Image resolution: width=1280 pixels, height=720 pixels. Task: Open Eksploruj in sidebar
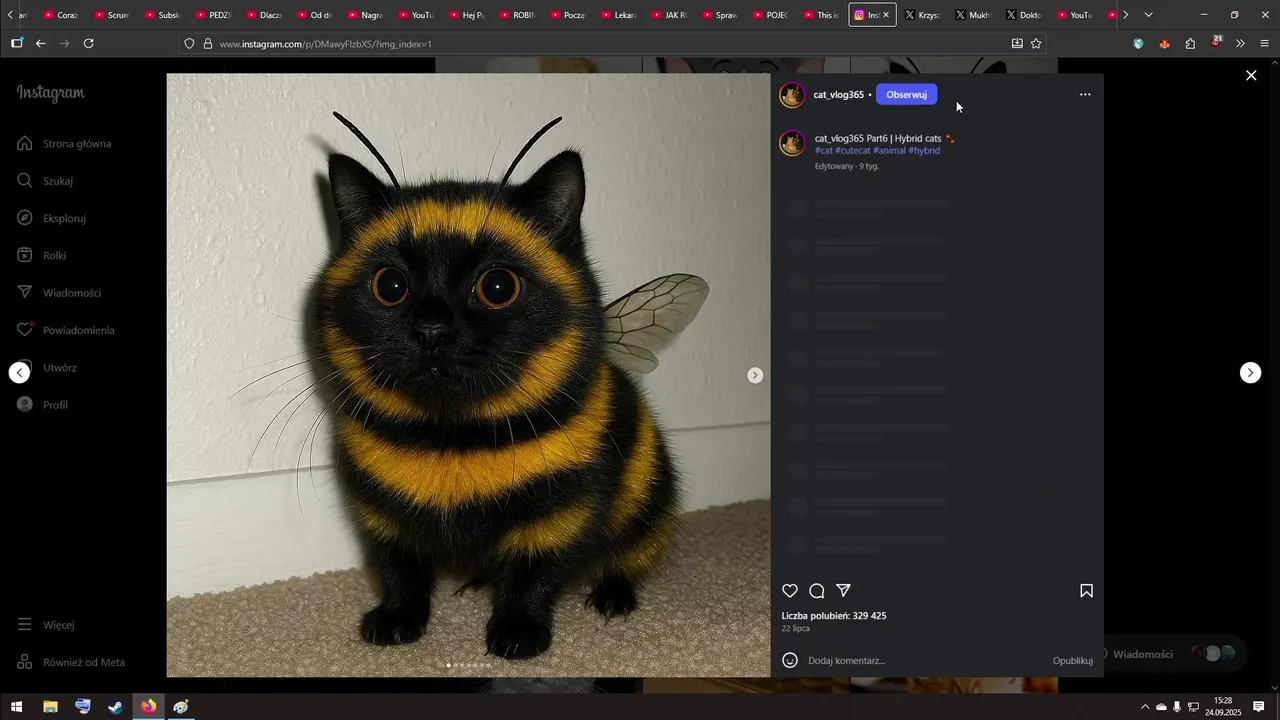[52, 218]
